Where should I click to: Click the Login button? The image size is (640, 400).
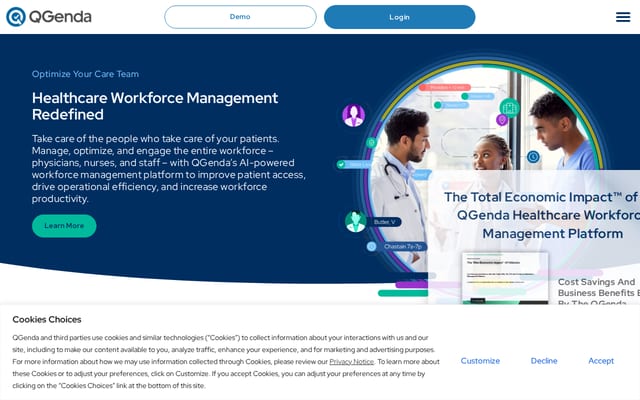(399, 17)
